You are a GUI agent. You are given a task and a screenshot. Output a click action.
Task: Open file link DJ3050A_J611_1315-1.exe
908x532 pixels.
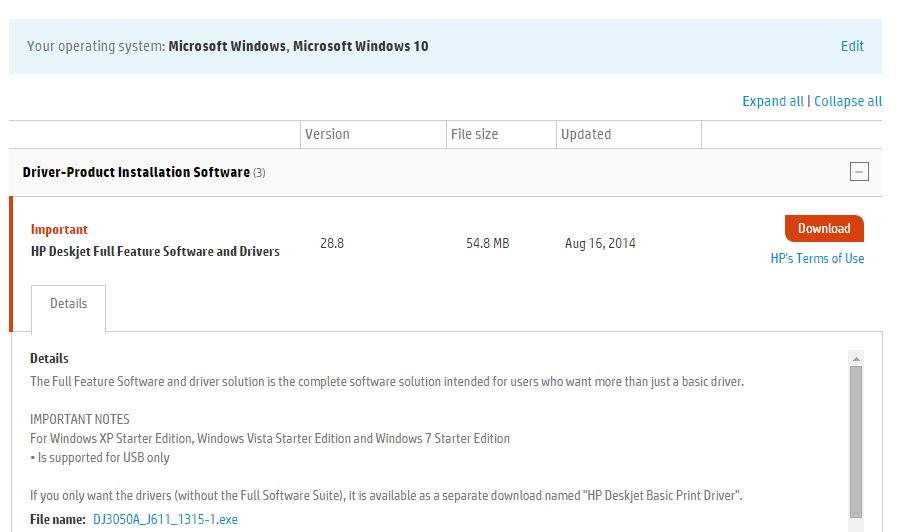pyautogui.click(x=165, y=520)
